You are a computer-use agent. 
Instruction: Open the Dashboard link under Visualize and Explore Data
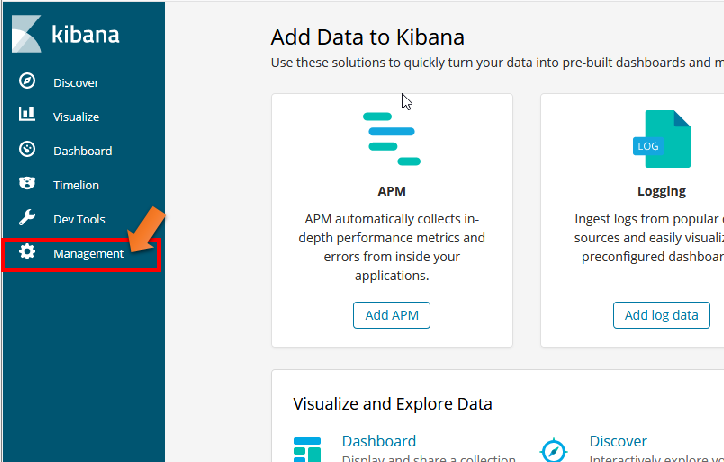pos(379,441)
